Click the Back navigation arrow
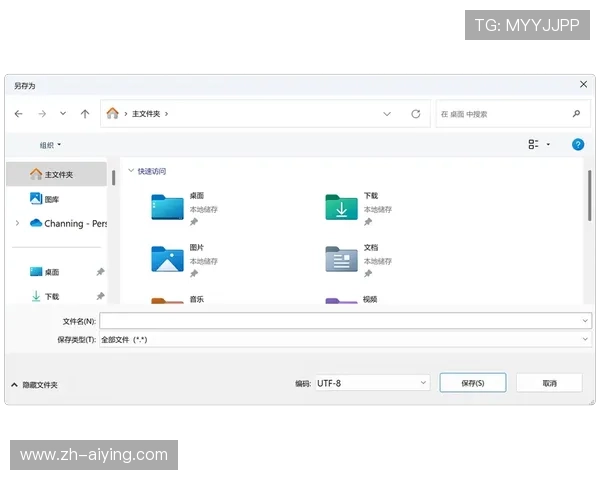Viewport: 600px width, 480px height. (19, 114)
